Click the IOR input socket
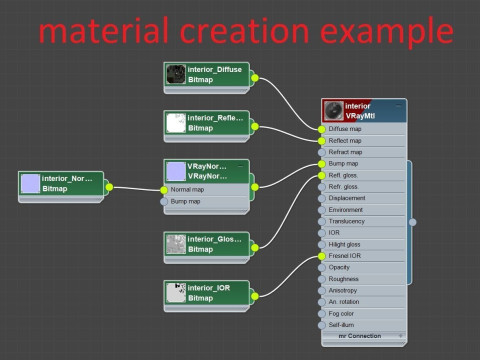Screen dimensions: 480x360 pos(322,233)
